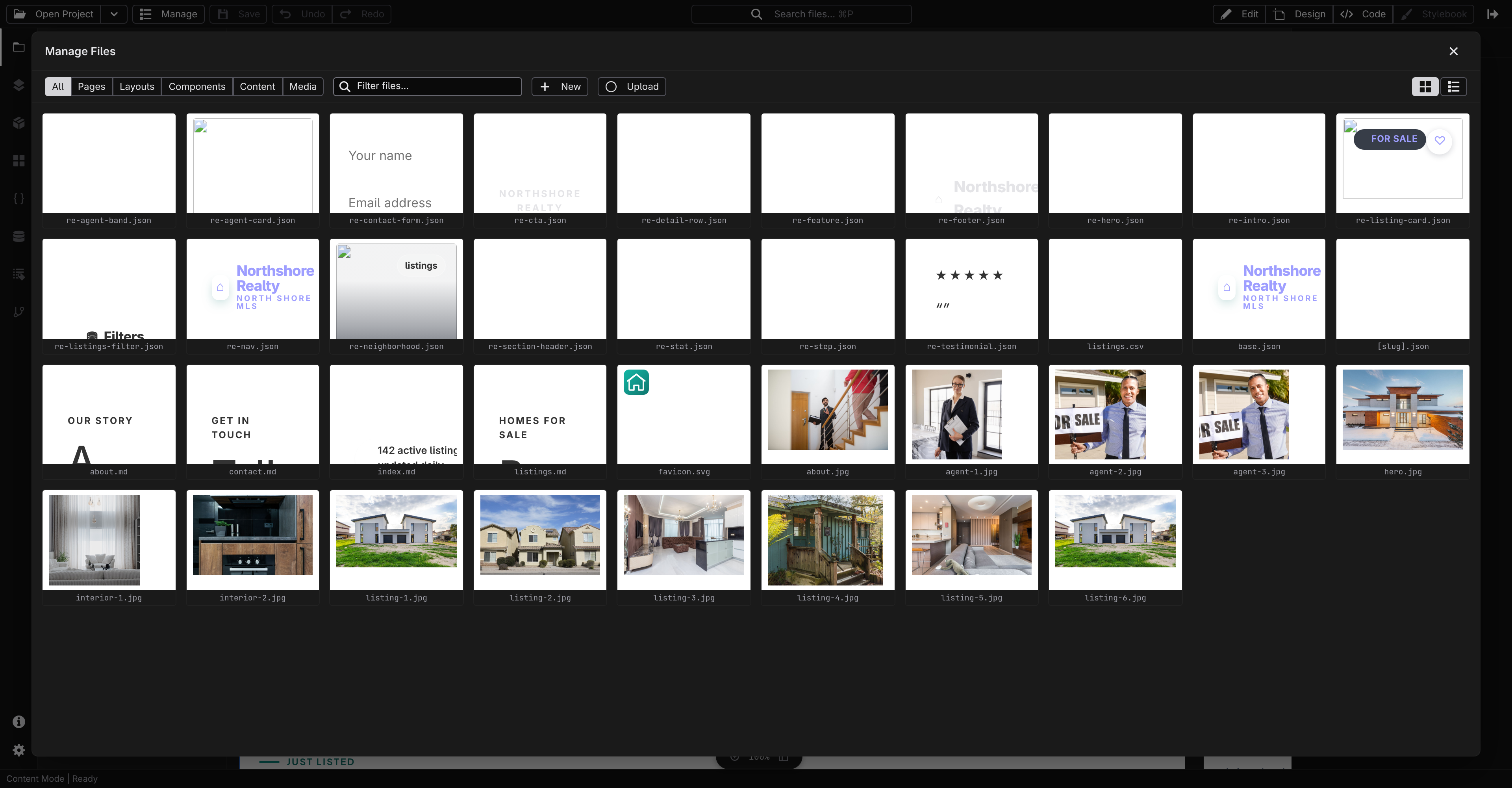Open the Stylebook mode
Image resolution: width=1512 pixels, height=788 pixels.
tap(1433, 14)
